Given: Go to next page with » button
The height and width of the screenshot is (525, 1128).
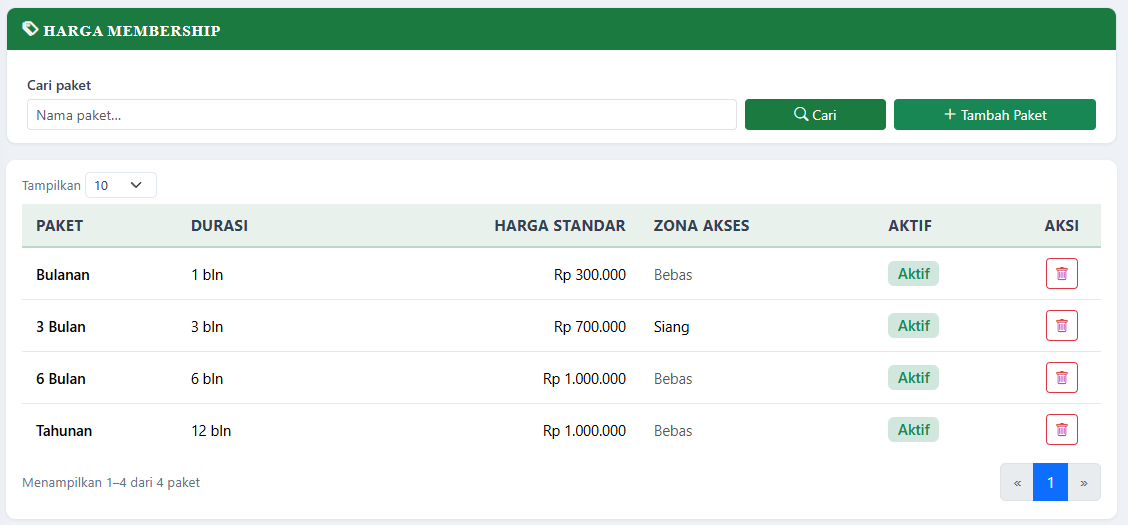Looking at the screenshot, I should [x=1084, y=482].
